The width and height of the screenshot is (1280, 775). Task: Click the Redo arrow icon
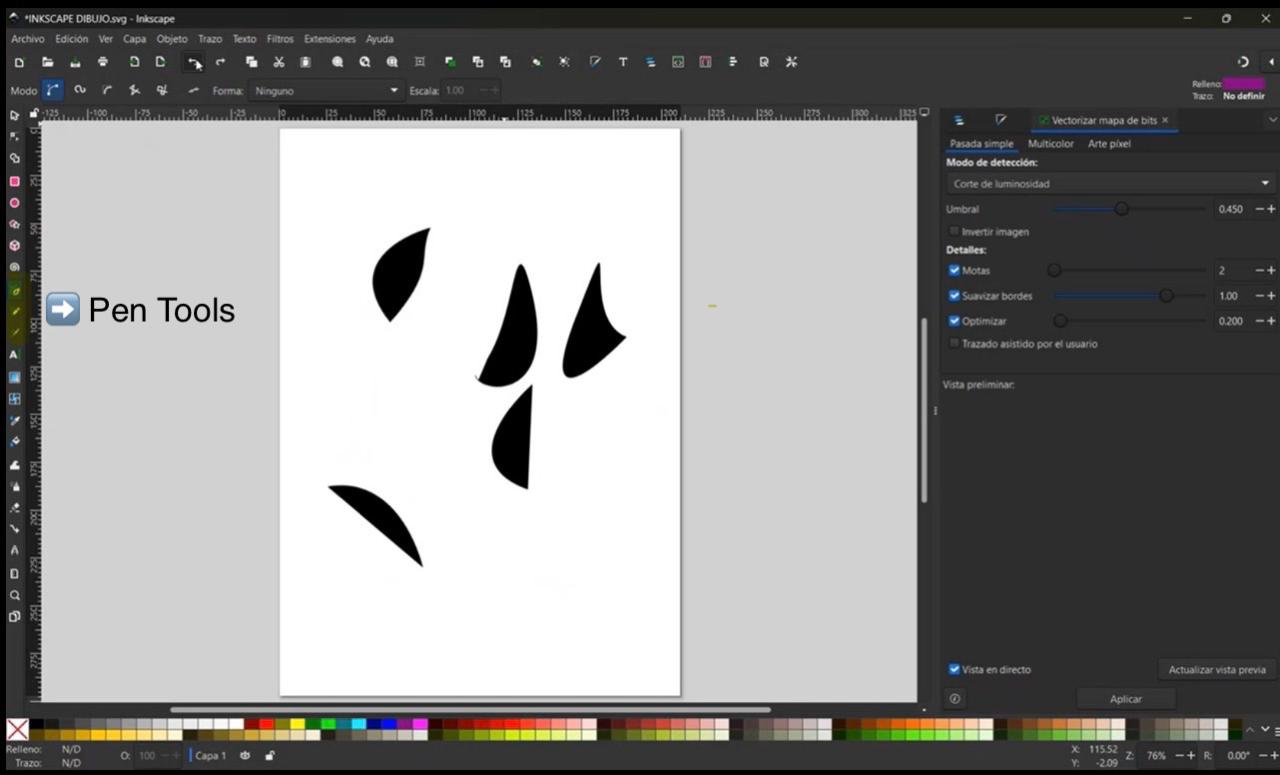[220, 62]
